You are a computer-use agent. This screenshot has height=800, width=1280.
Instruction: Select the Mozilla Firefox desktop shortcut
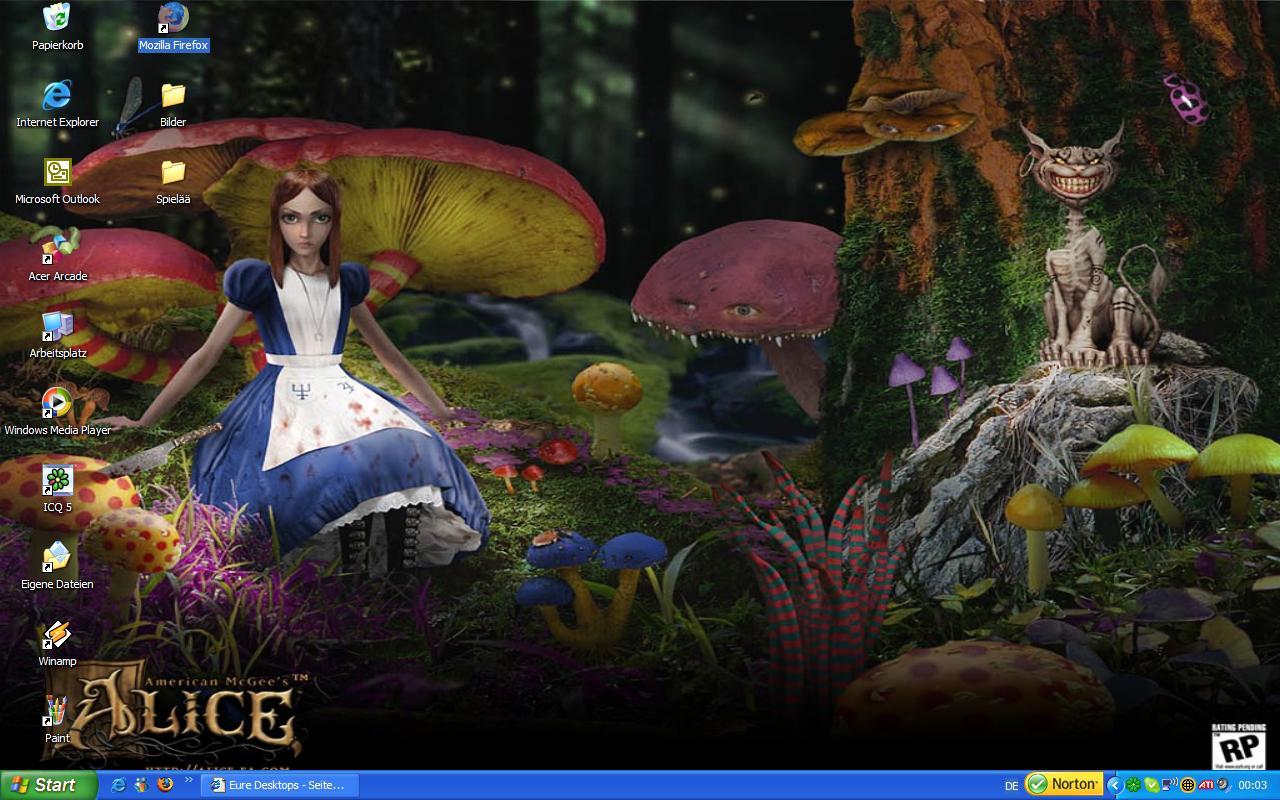173,27
